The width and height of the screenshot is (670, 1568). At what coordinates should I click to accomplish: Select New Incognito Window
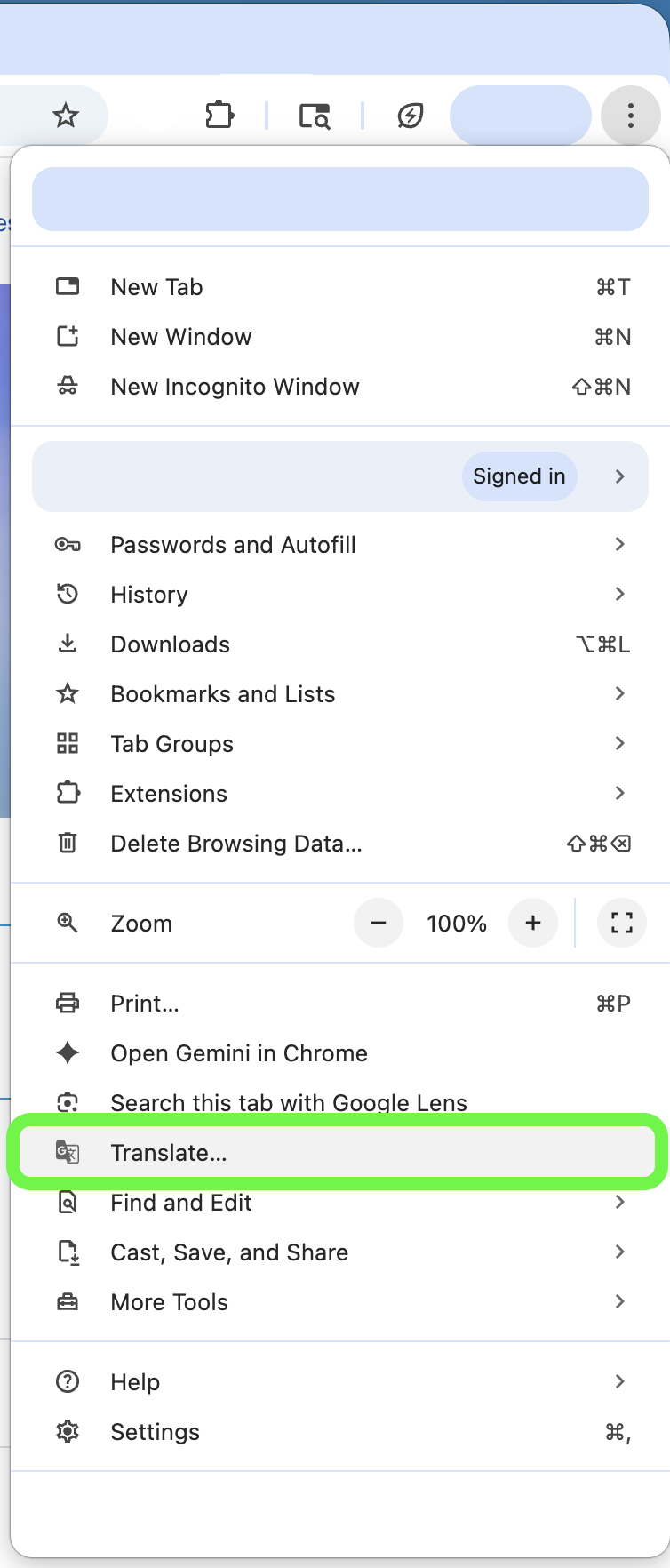[x=235, y=387]
